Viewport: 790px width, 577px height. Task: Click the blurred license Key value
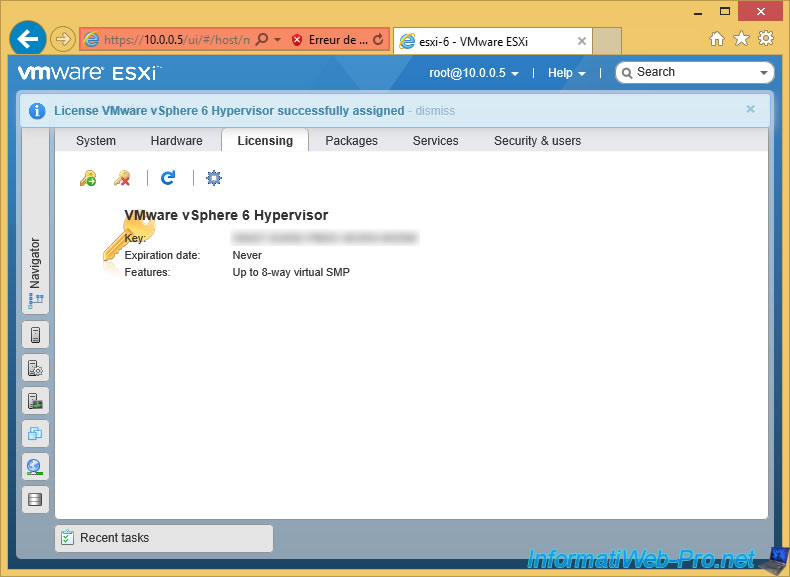(x=325, y=237)
